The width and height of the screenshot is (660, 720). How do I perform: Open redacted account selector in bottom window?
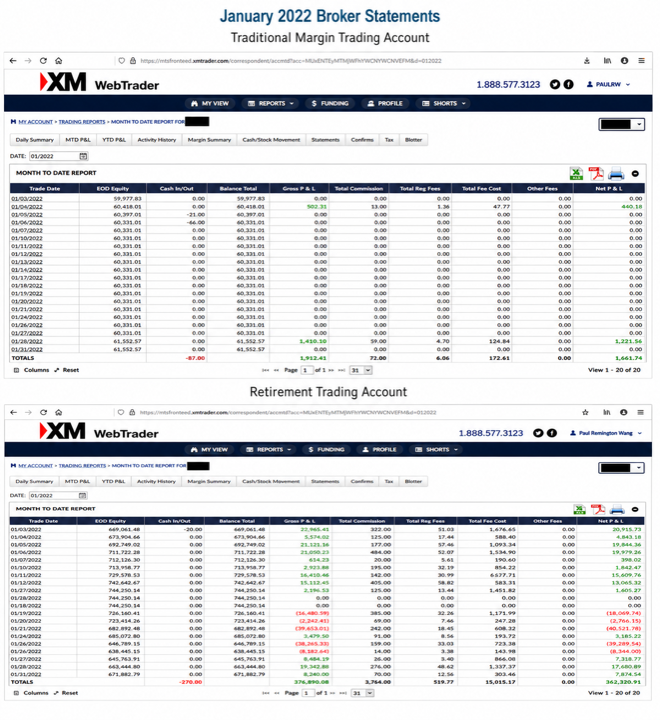pos(621,468)
